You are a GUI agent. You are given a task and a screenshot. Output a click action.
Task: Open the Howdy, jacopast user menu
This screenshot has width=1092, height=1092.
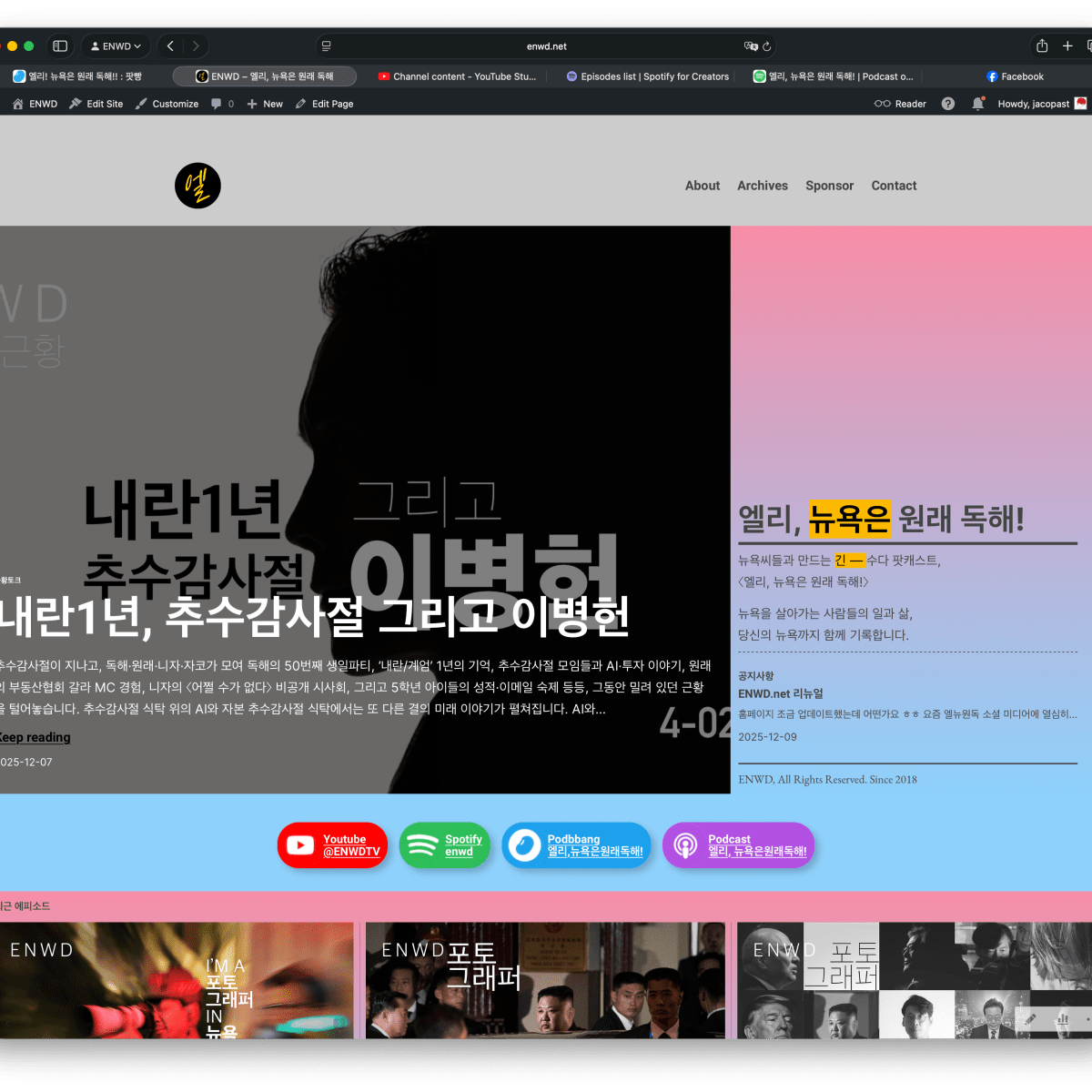(1033, 104)
